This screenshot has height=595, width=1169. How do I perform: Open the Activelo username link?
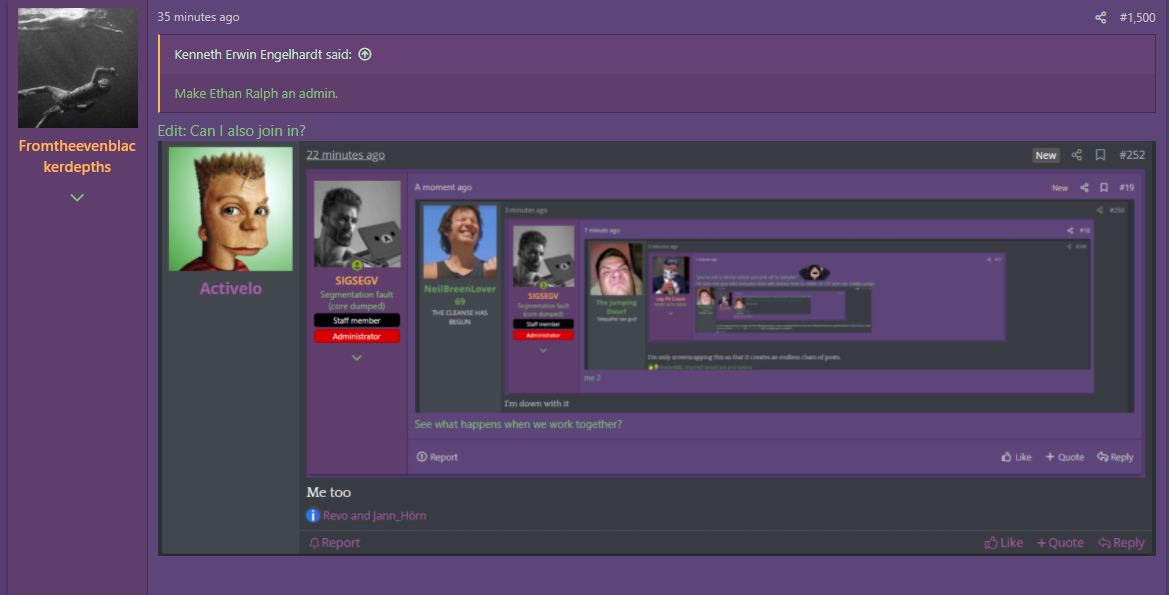tap(230, 289)
